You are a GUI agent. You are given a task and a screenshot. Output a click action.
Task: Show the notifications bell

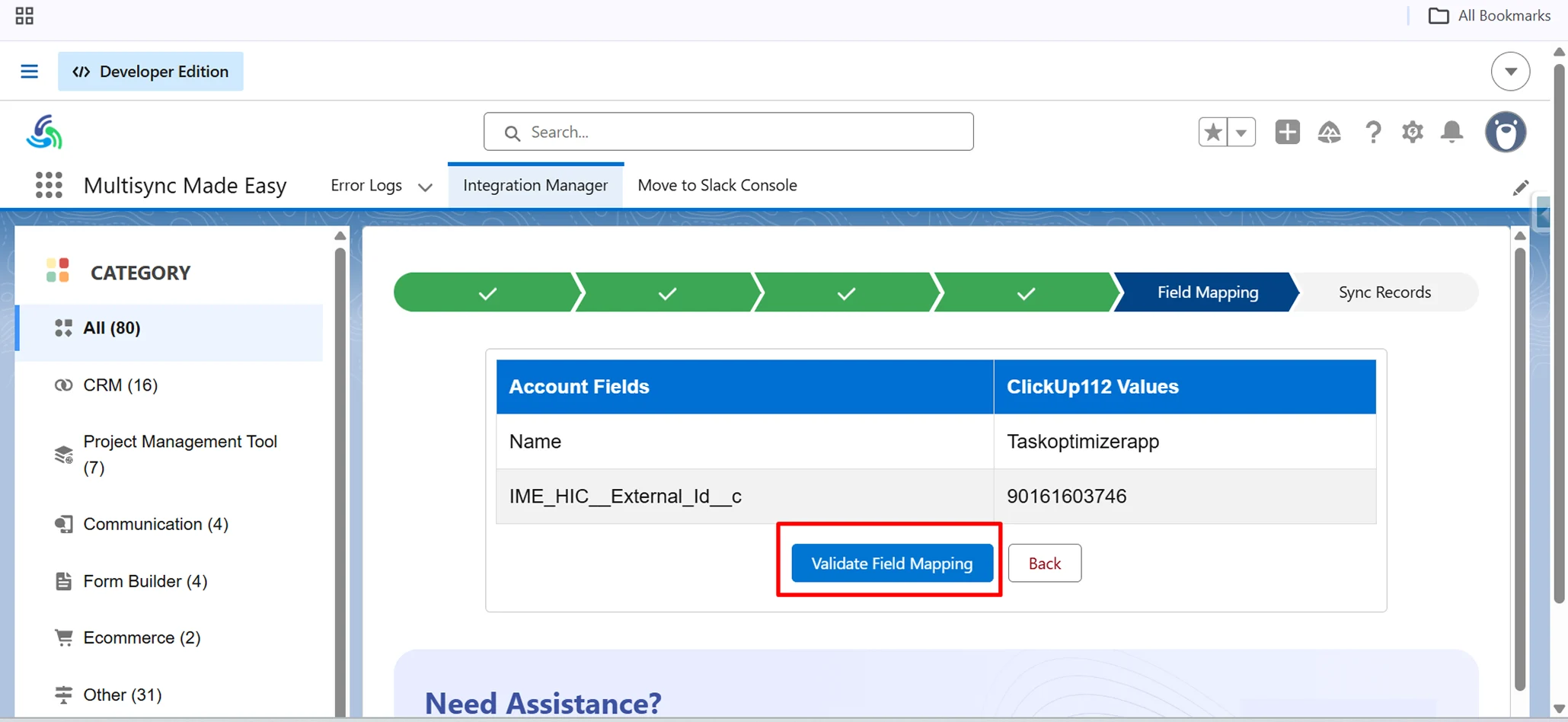point(1451,133)
